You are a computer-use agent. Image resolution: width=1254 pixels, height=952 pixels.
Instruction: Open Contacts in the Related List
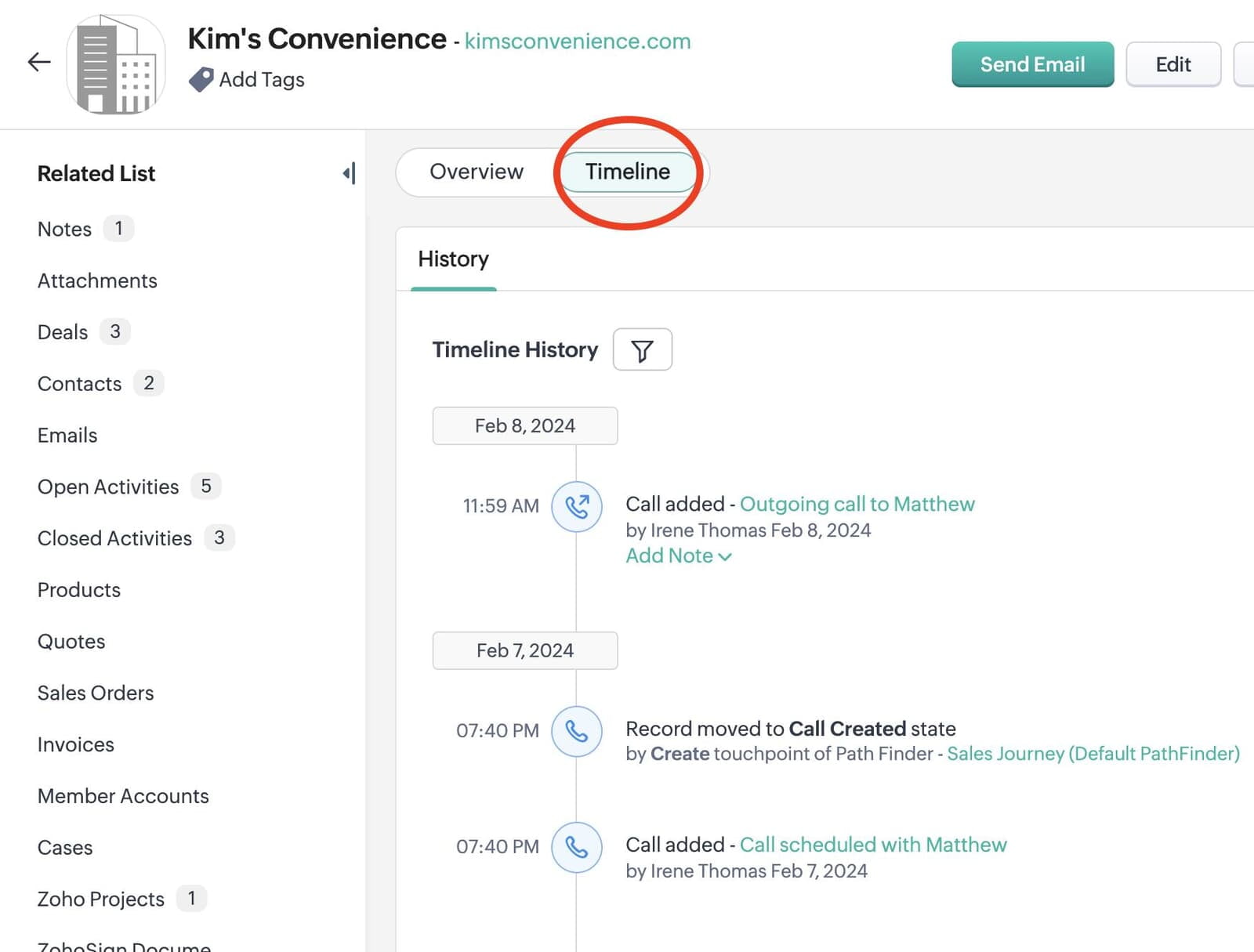coord(79,384)
